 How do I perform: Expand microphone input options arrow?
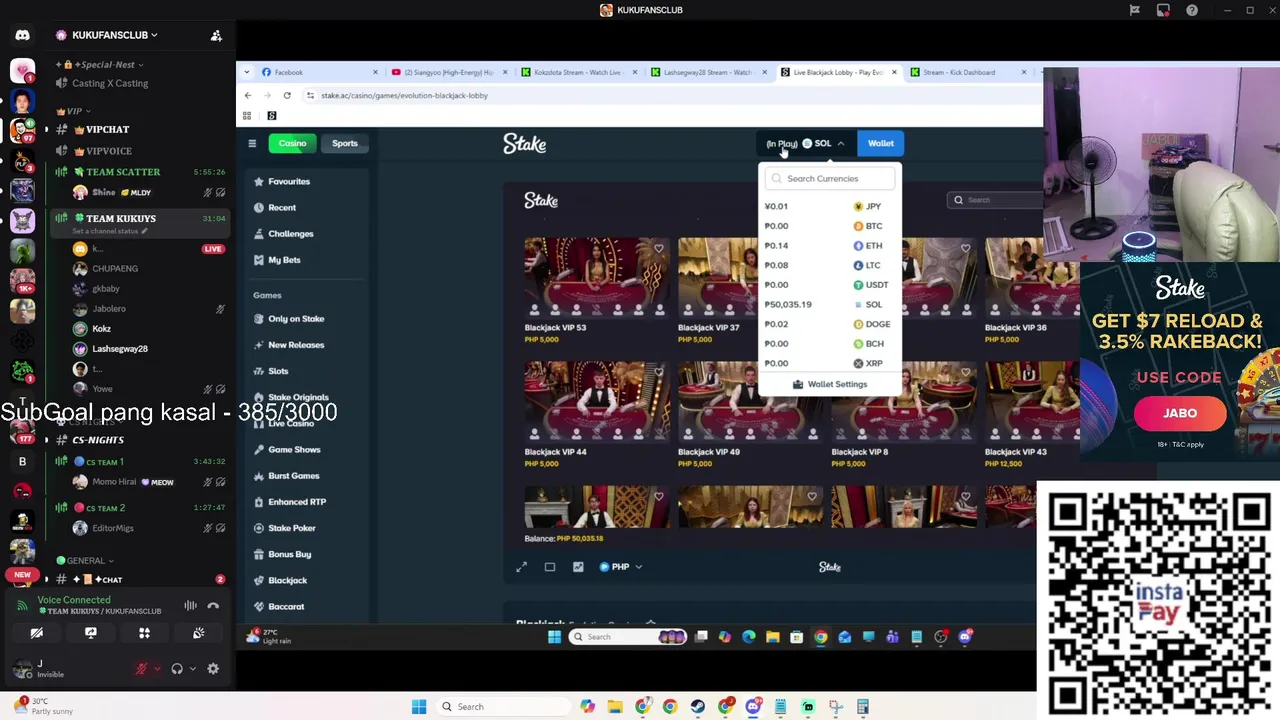pyautogui.click(x=157, y=669)
